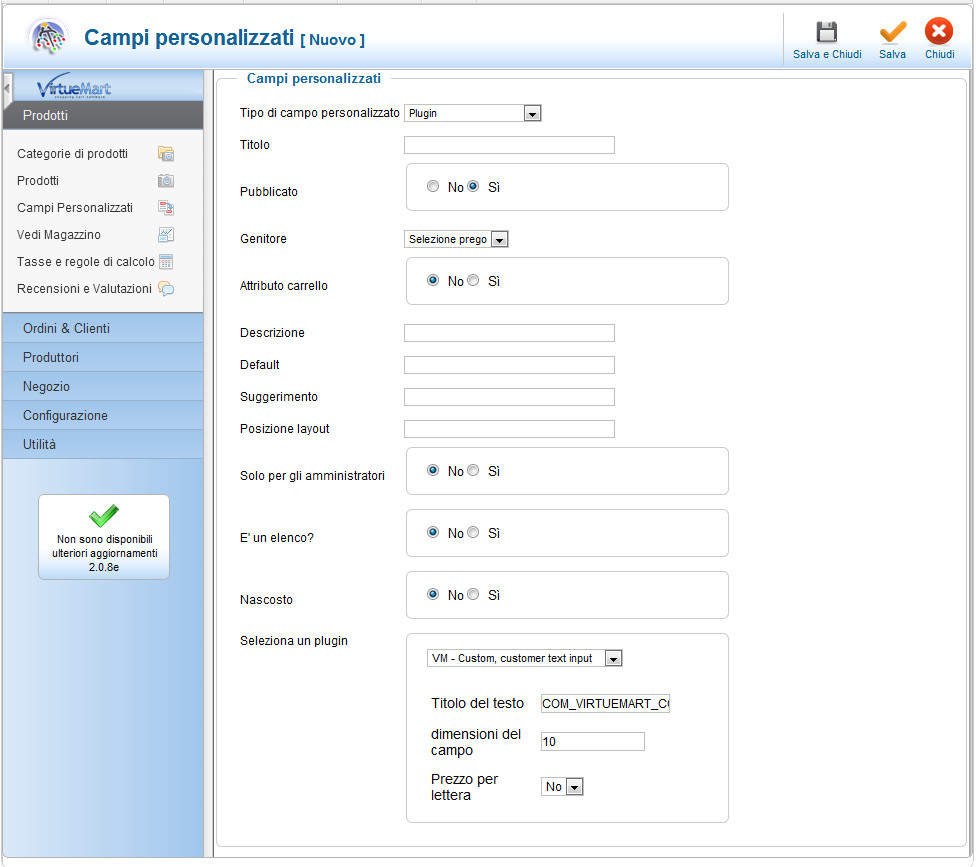
Task: Expand the Genitore selection dropdown
Action: [x=457, y=240]
